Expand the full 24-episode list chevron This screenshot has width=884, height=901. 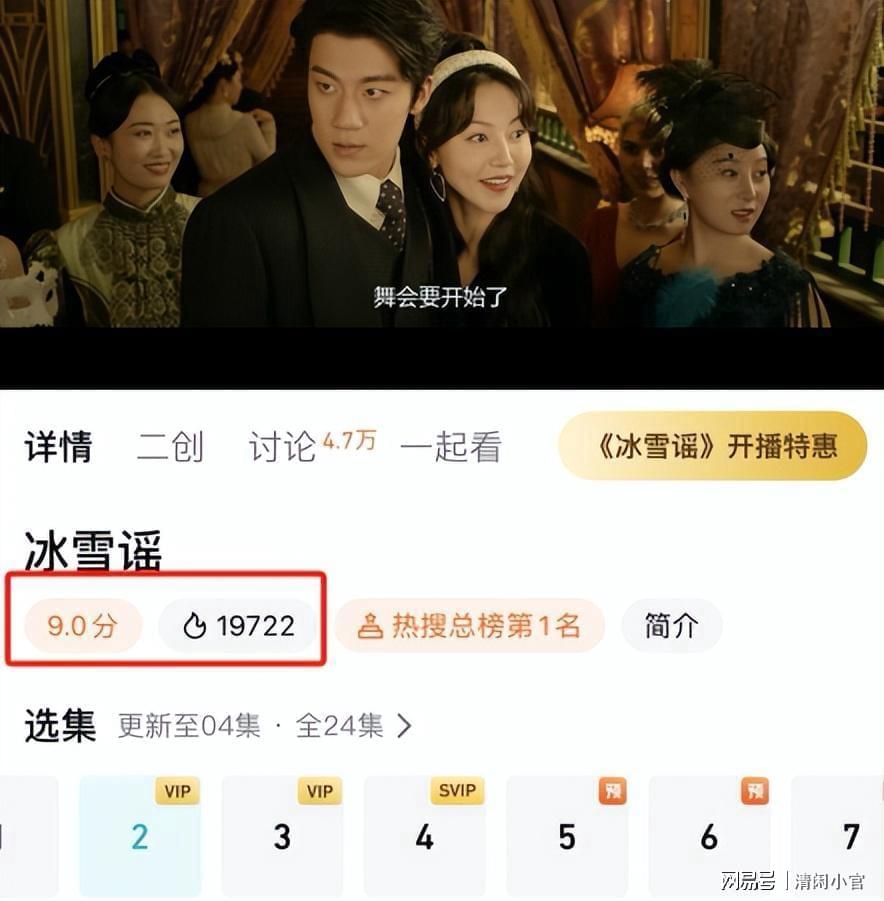405,726
